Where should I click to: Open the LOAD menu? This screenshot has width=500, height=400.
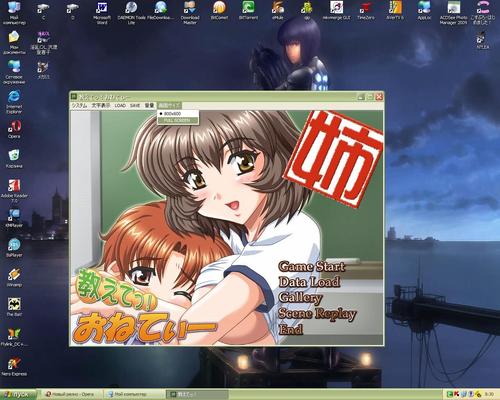coord(120,105)
